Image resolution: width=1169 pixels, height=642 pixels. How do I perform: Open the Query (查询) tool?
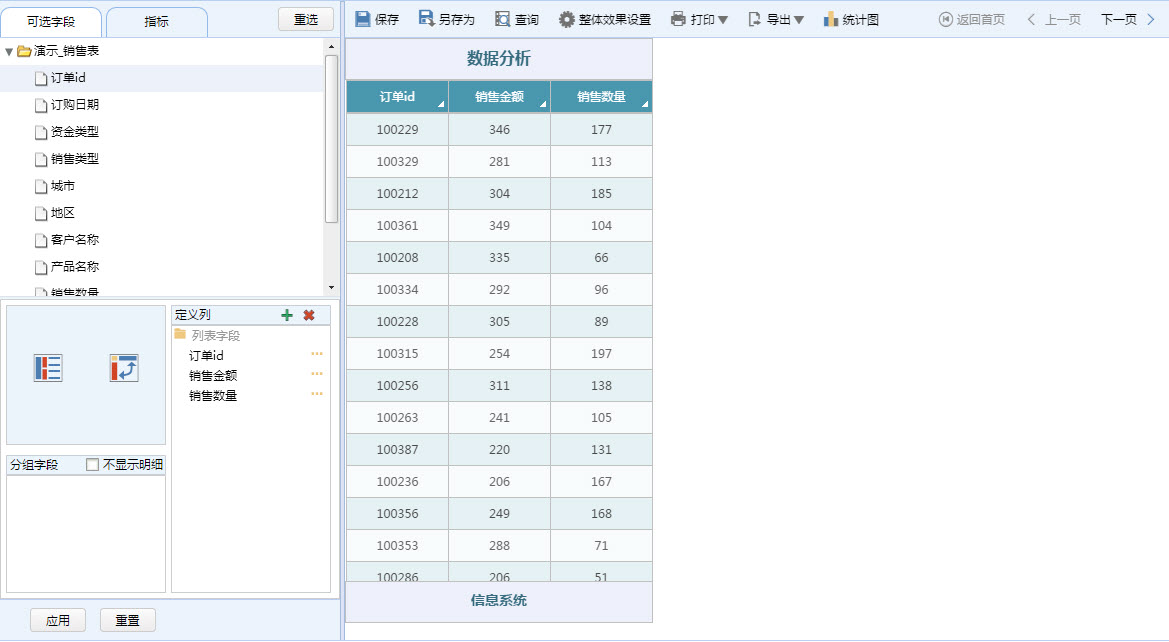[x=503, y=19]
